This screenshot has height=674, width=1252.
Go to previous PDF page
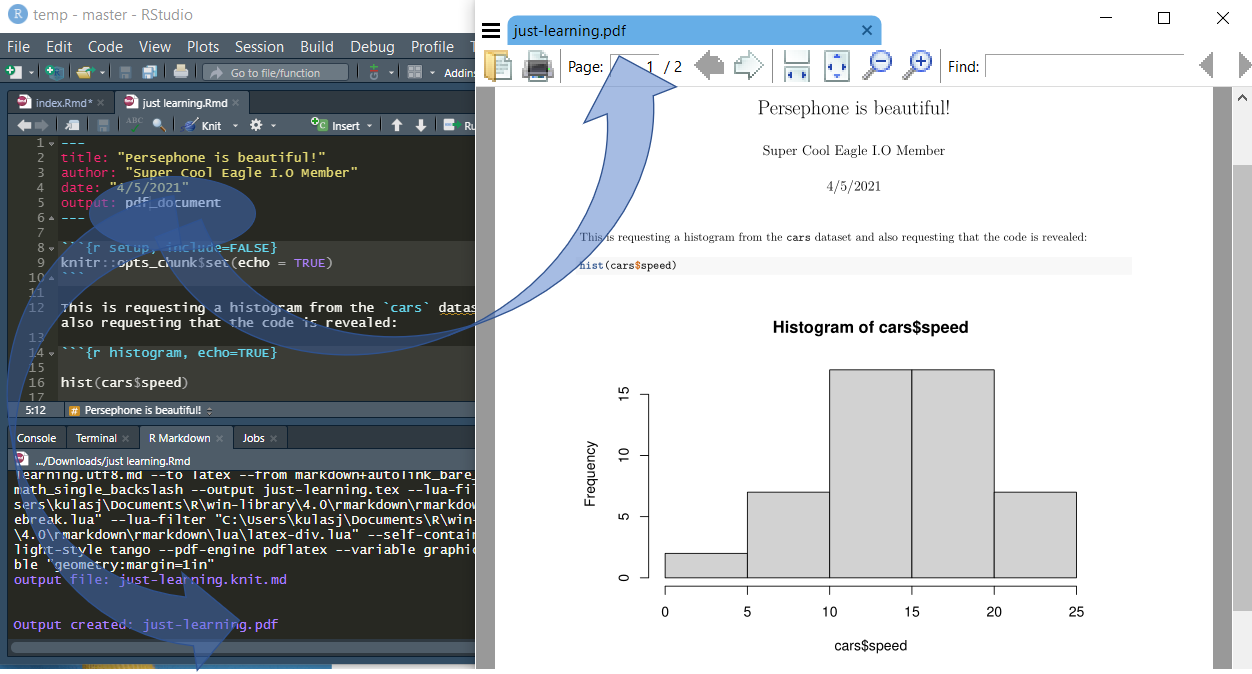pos(709,66)
